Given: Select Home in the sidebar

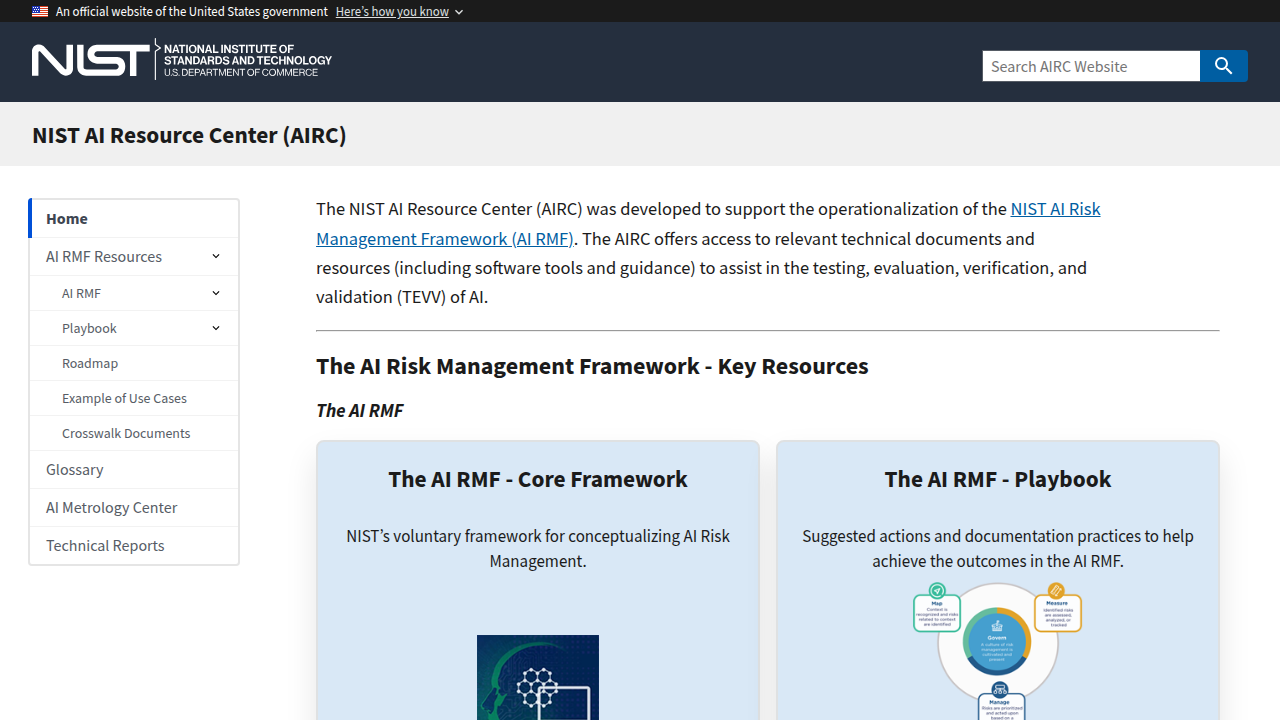Looking at the screenshot, I should coord(134,218).
